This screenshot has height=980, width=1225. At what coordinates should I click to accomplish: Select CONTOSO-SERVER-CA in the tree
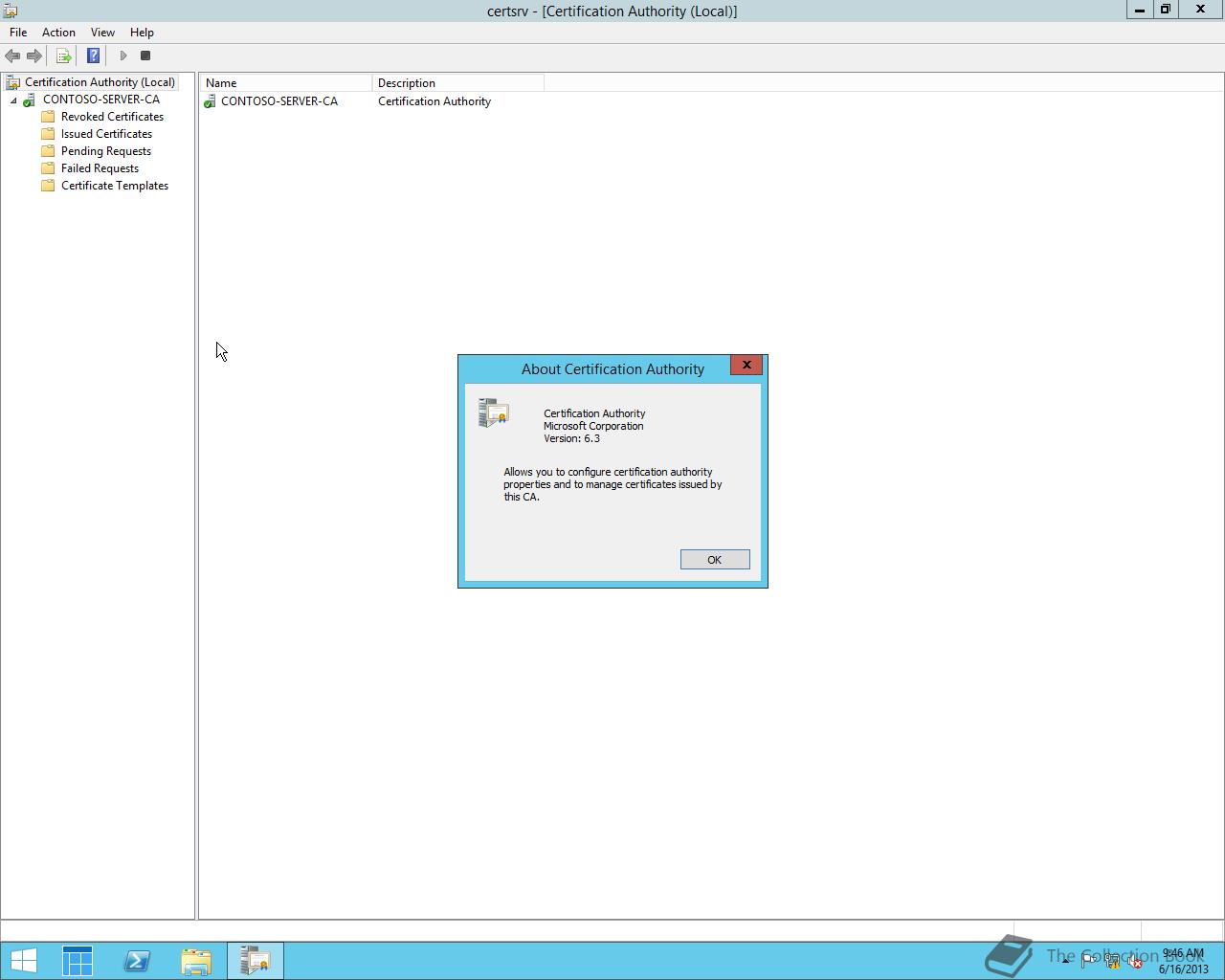101,100
